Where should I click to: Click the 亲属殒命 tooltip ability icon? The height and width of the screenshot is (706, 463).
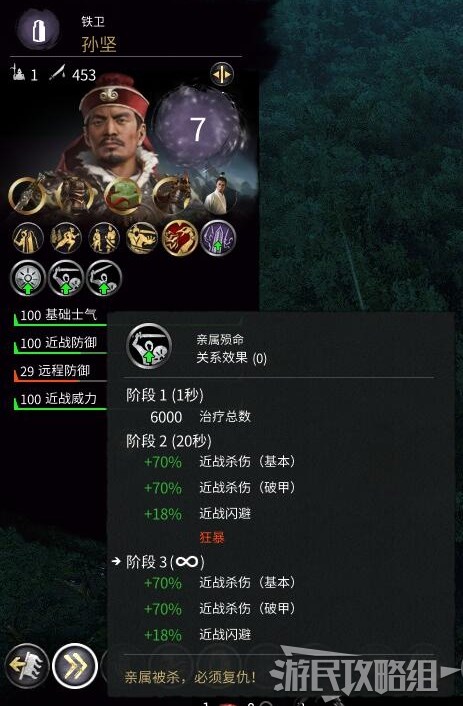coord(149,347)
